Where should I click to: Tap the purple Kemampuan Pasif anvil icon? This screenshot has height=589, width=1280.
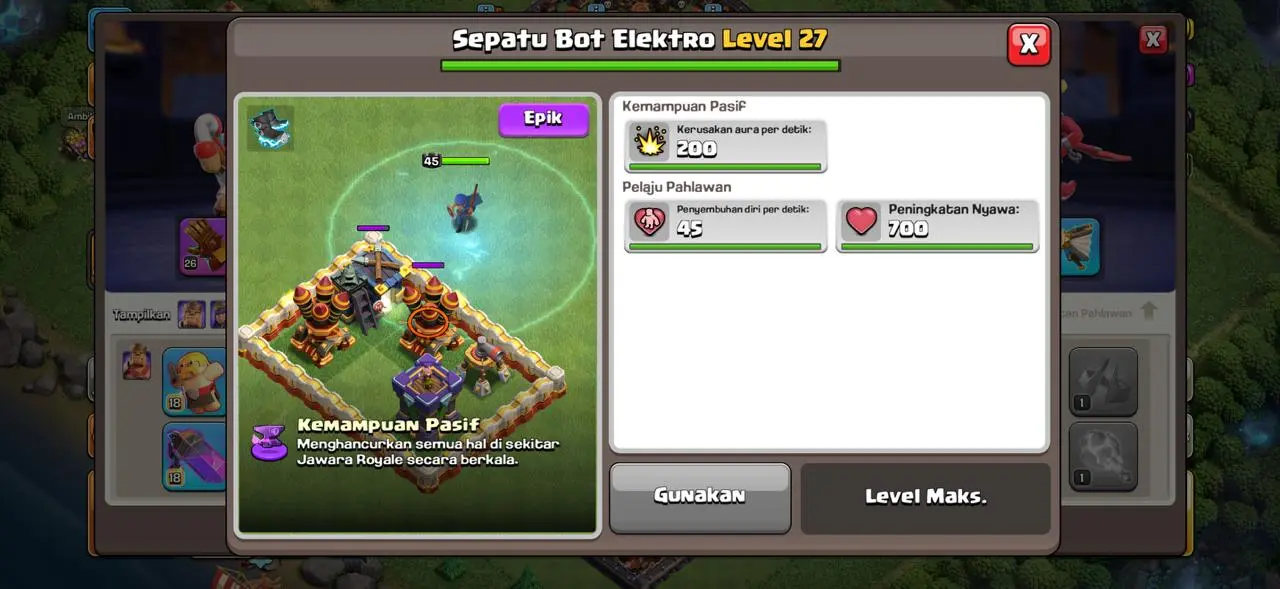coord(269,443)
